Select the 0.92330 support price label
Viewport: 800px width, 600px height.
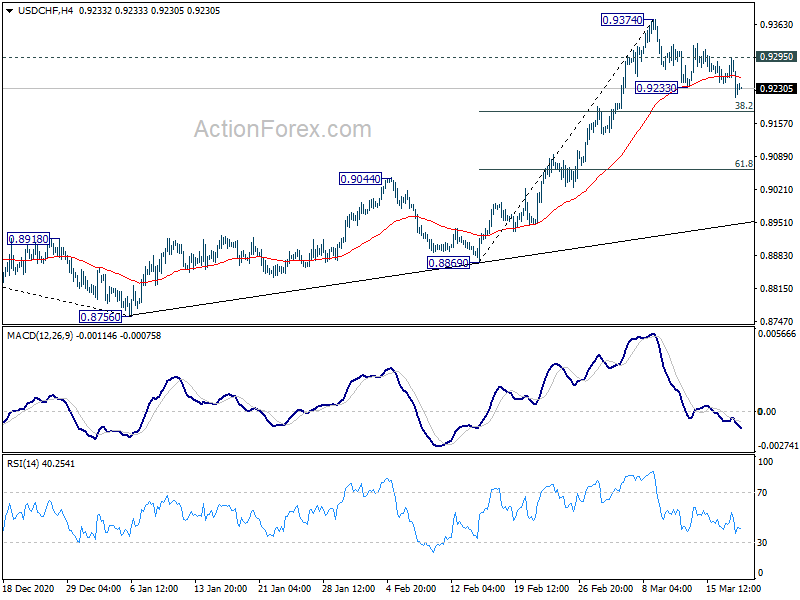657,88
